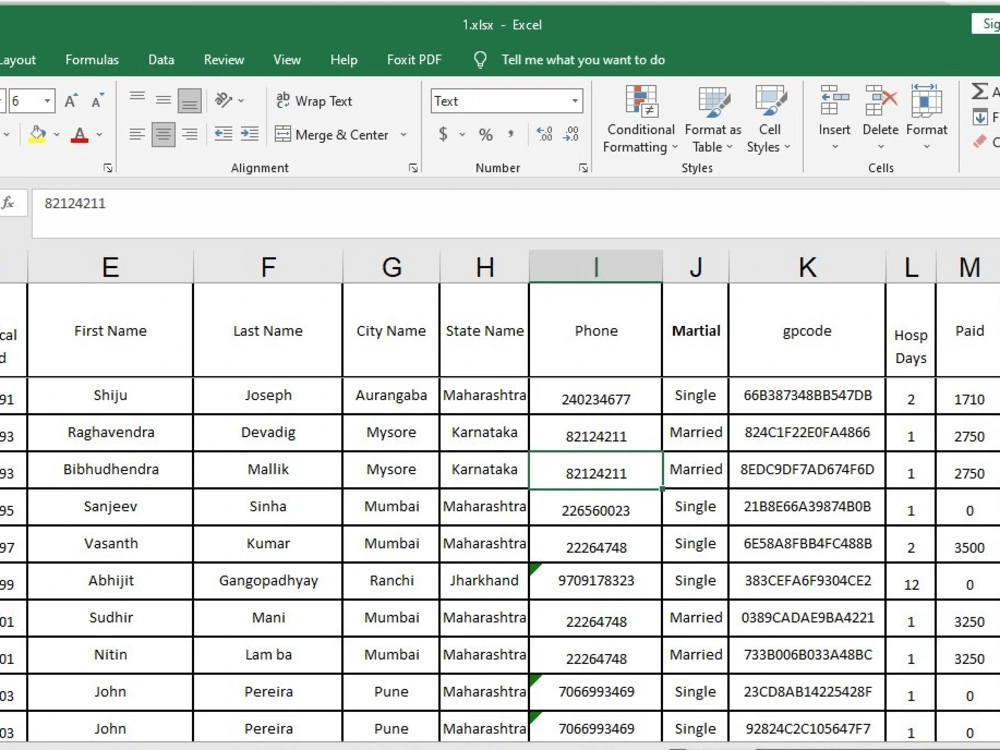Open the font size dropdown

click(47, 101)
